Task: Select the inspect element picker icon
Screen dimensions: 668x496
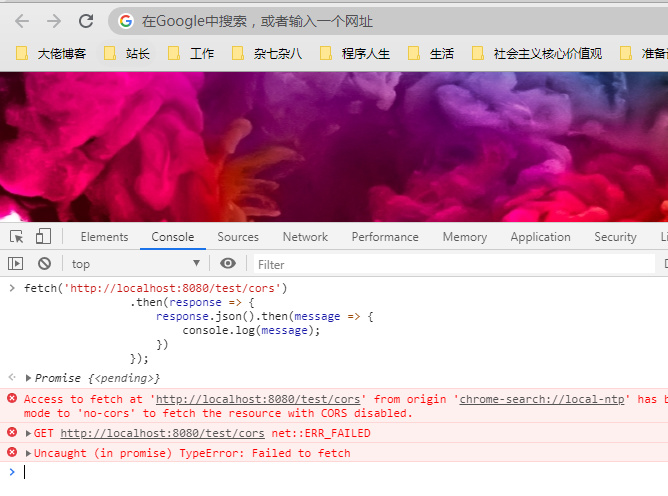Action: click(17, 236)
